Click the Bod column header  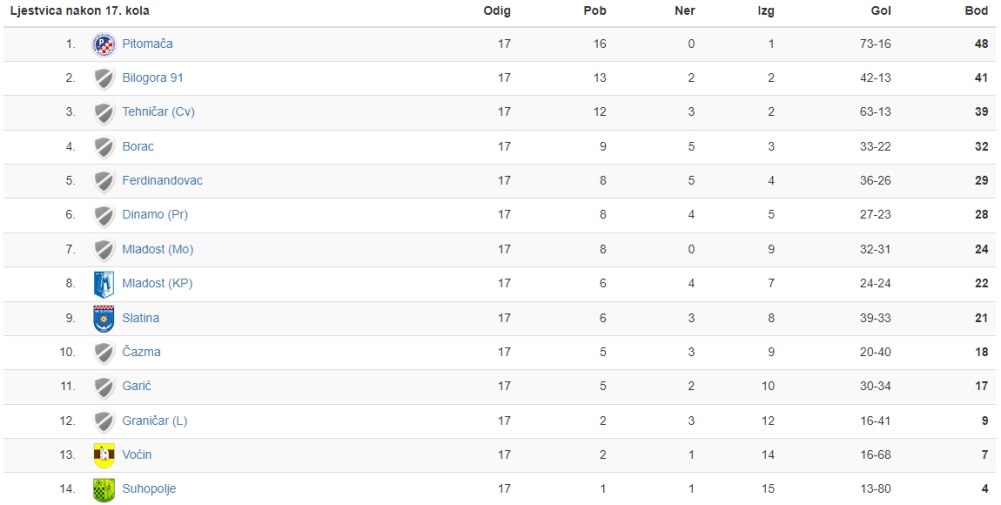pyautogui.click(x=976, y=11)
